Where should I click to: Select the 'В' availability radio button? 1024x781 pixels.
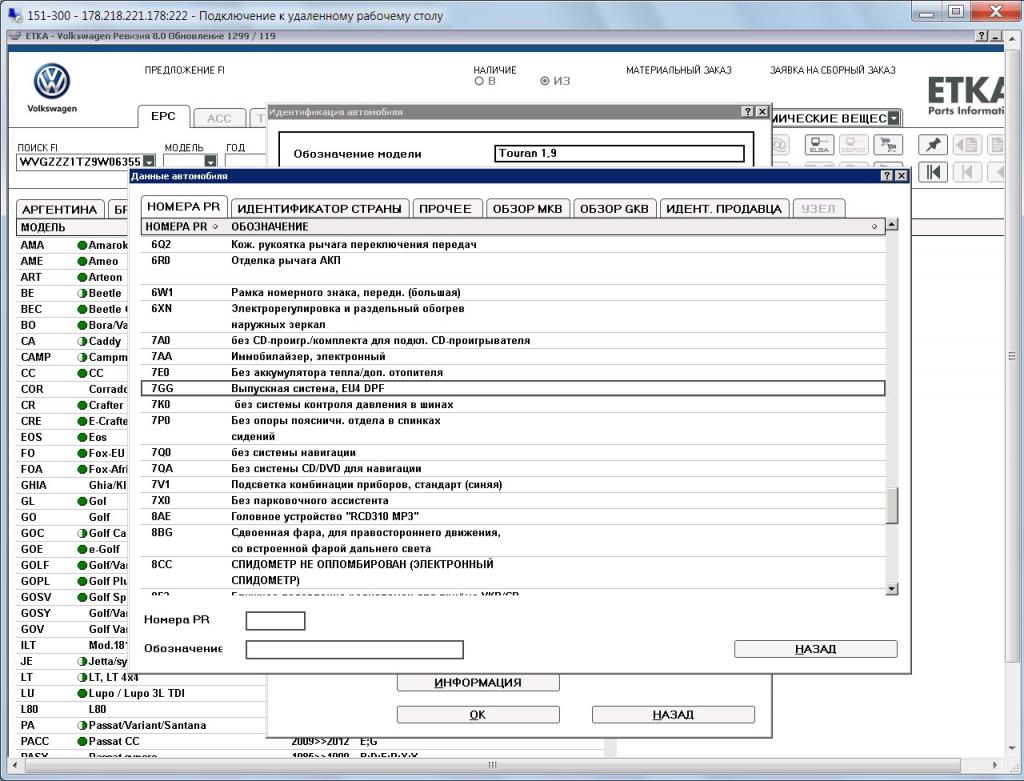479,81
